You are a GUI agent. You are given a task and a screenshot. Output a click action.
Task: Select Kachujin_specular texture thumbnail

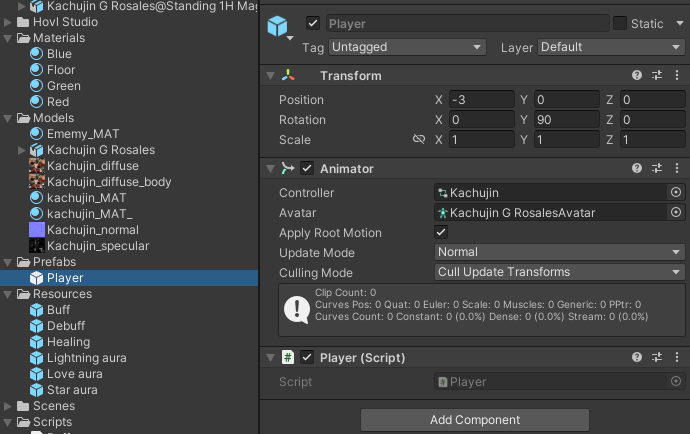pyautogui.click(x=37, y=246)
